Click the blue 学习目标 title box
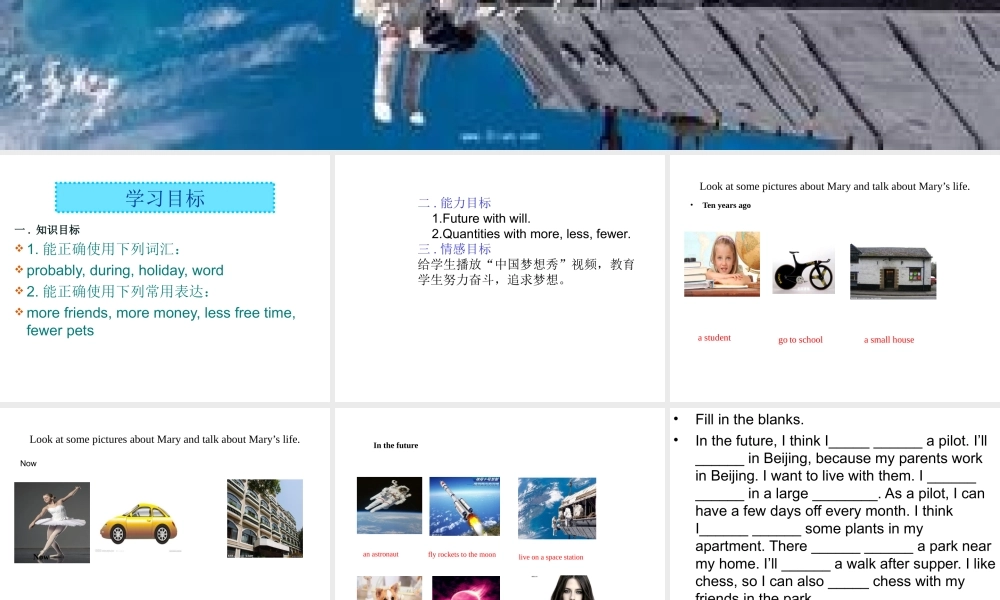This screenshot has height=600, width=1000. pos(165,198)
